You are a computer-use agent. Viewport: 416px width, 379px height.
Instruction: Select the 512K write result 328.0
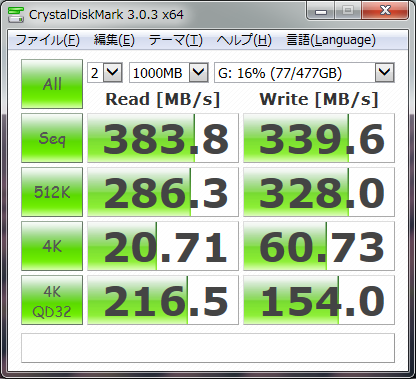click(319, 192)
